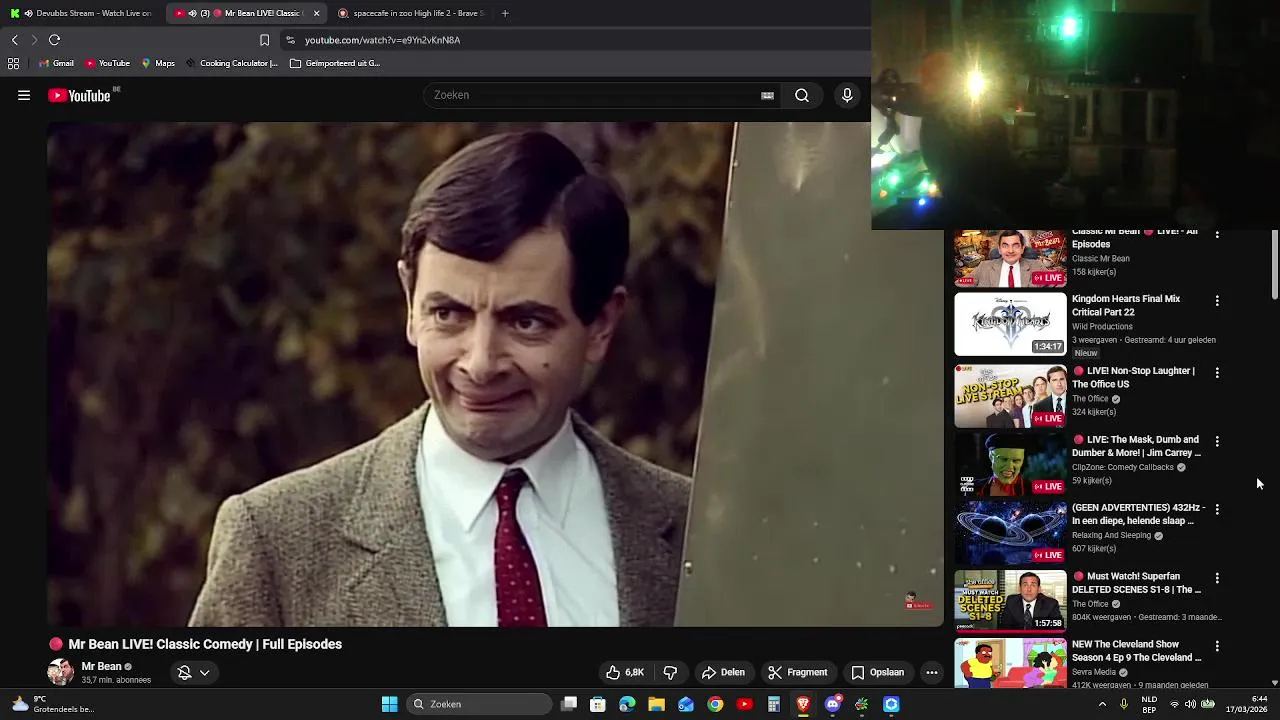Screen dimensions: 1280x720
Task: Share the video with the Delen button
Action: 724,672
